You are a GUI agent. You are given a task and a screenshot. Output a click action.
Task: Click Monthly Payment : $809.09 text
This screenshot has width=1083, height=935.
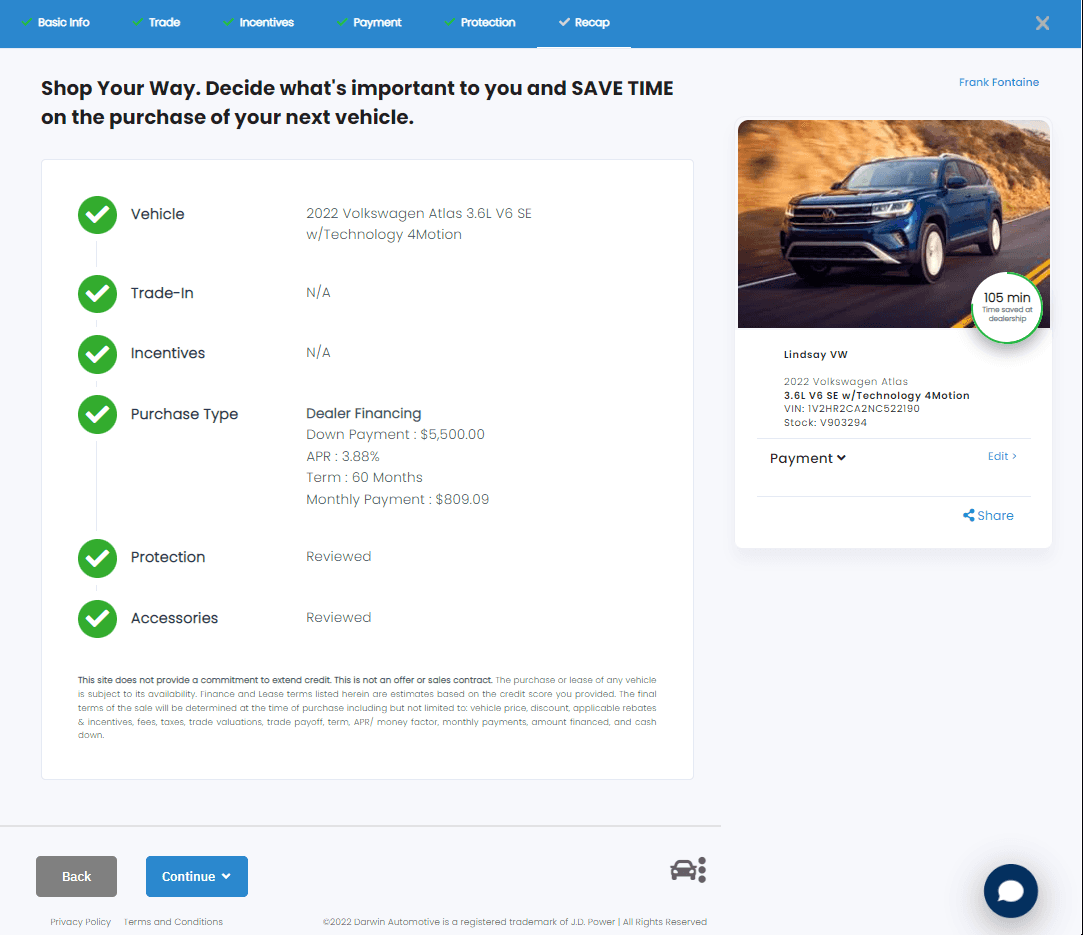coord(398,499)
